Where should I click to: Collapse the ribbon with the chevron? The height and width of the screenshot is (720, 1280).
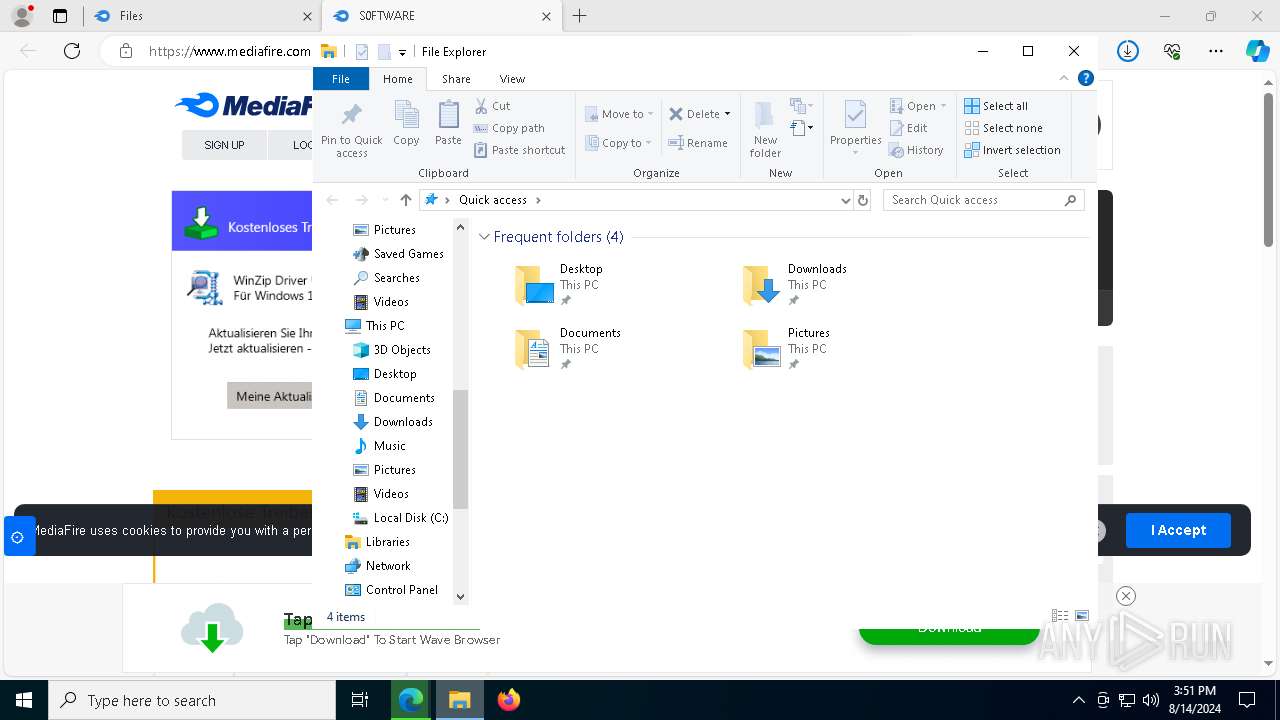[x=1064, y=78]
